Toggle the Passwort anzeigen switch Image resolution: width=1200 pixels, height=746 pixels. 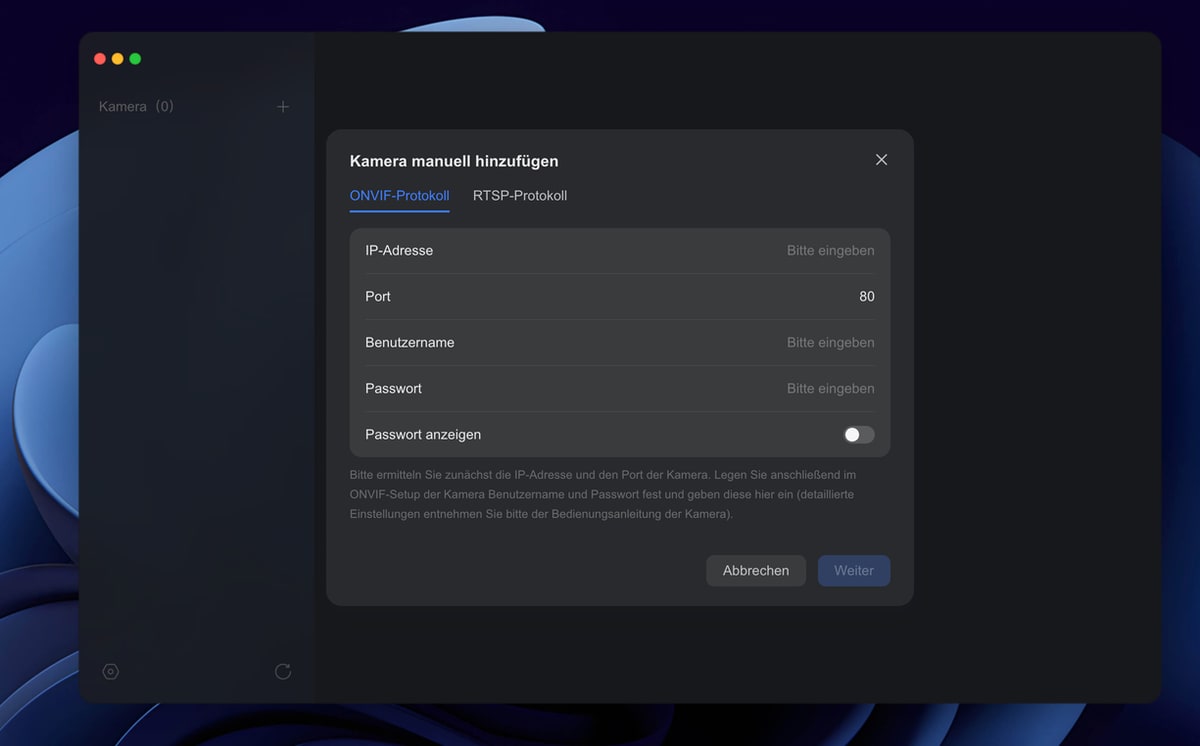(x=859, y=434)
